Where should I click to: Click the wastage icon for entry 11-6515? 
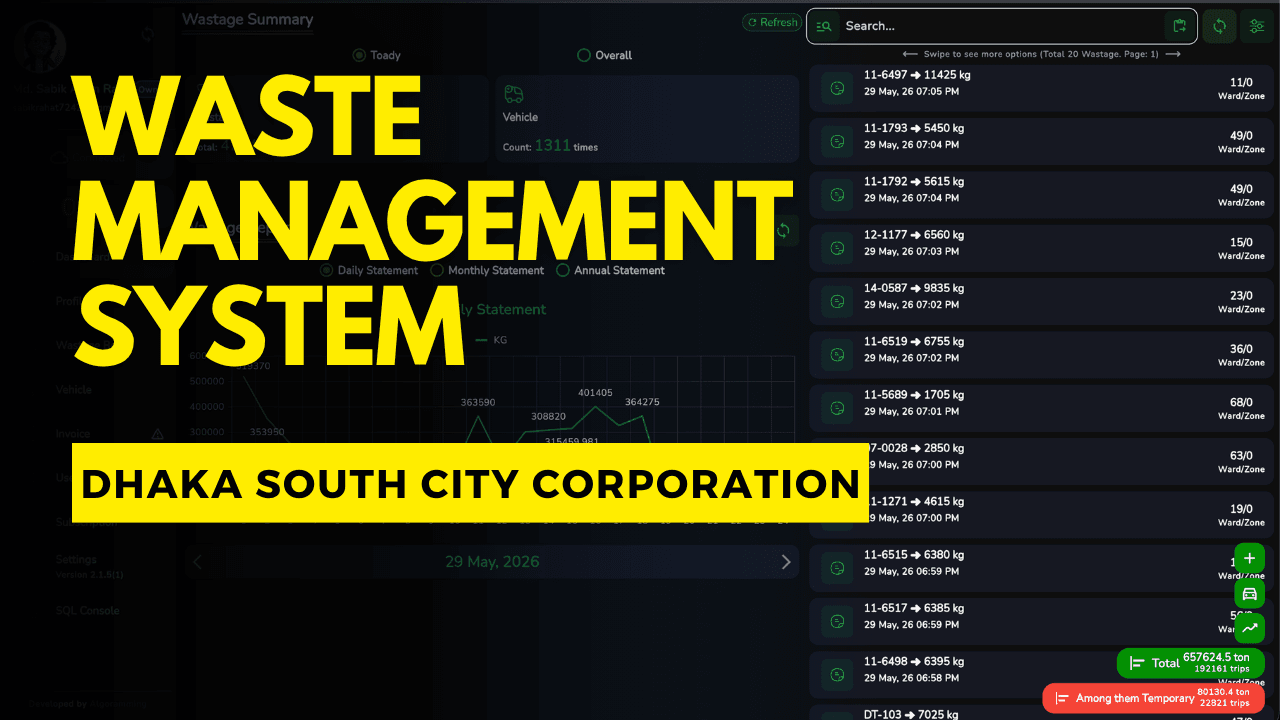[837, 568]
